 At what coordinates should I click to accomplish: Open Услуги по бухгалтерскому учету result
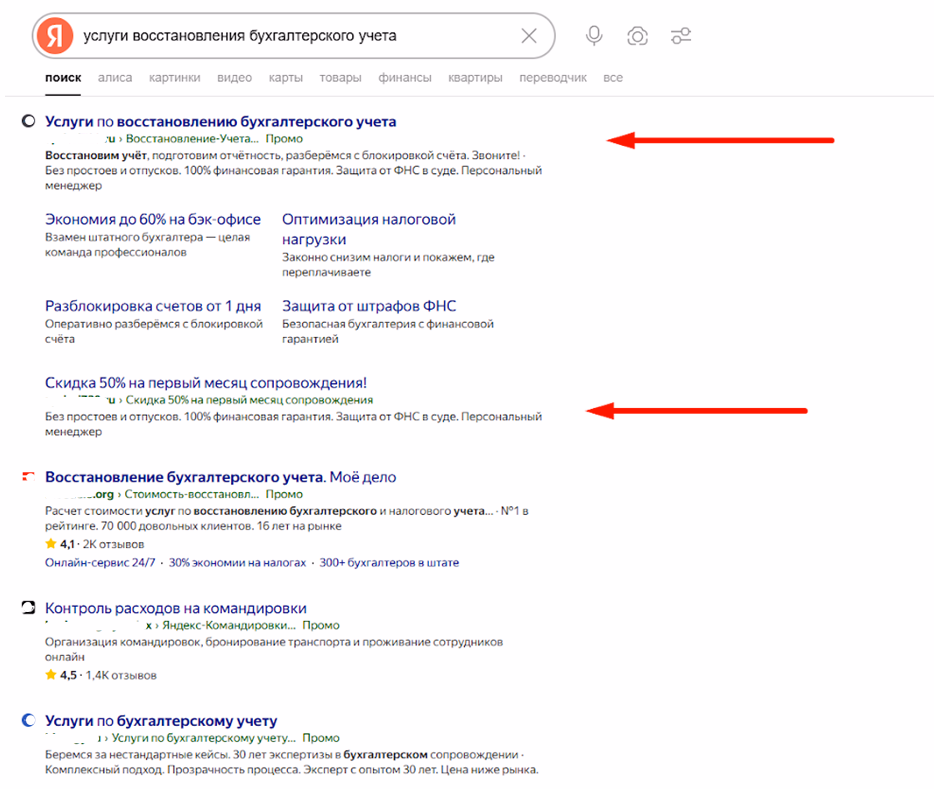click(x=161, y=720)
